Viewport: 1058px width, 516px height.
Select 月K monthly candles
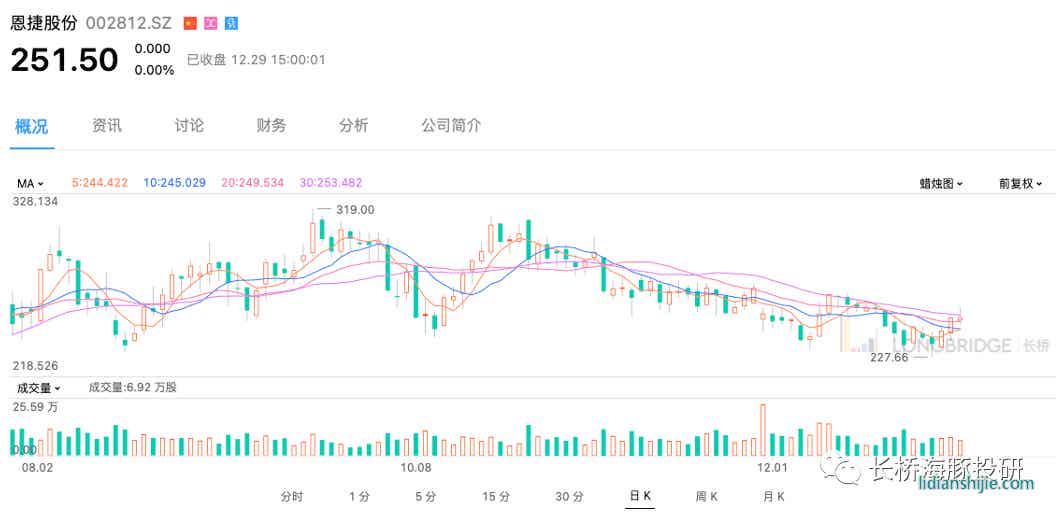[774, 496]
